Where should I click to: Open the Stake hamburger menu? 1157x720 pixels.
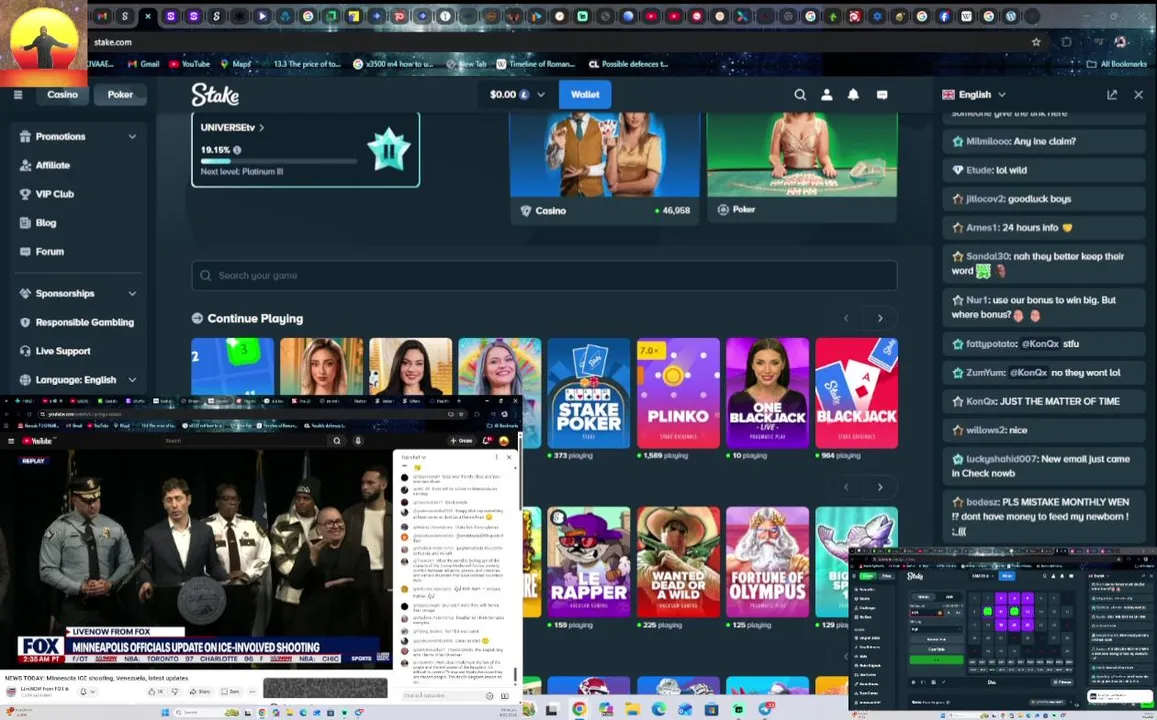(18, 94)
